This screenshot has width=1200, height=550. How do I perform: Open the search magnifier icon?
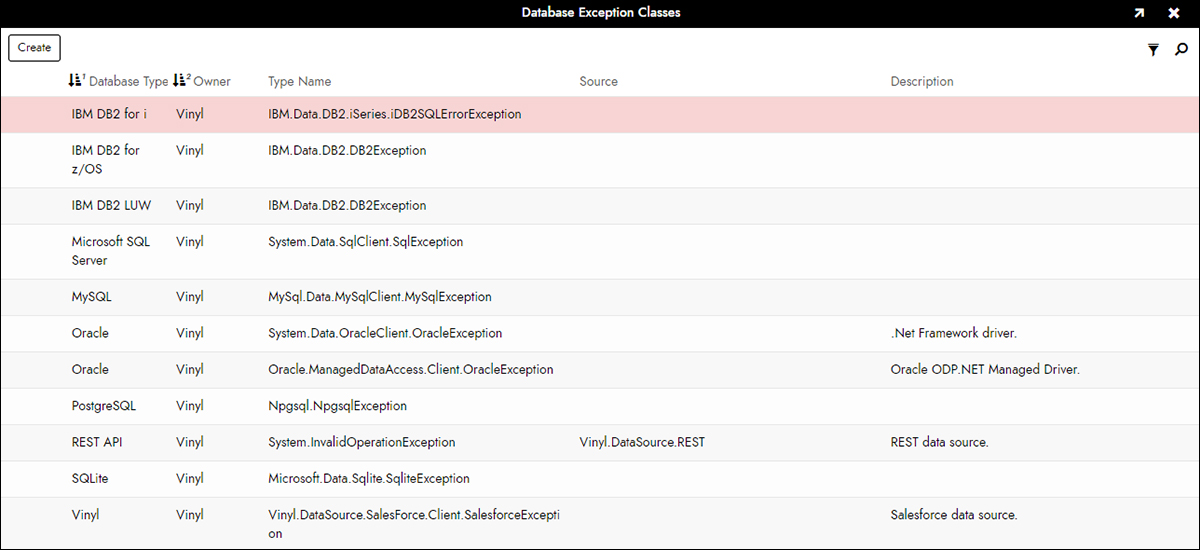(1181, 49)
